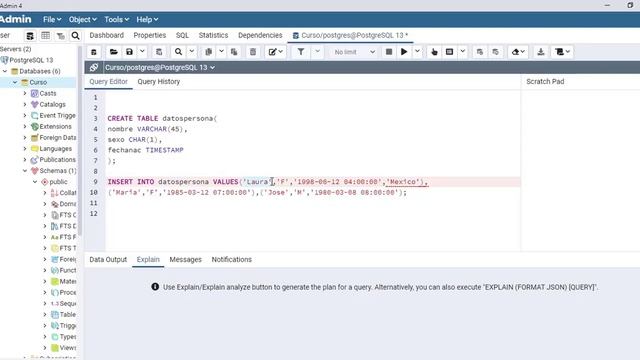This screenshot has height=360, width=640.
Task: Select the Publications tree item
Action: tap(58, 160)
